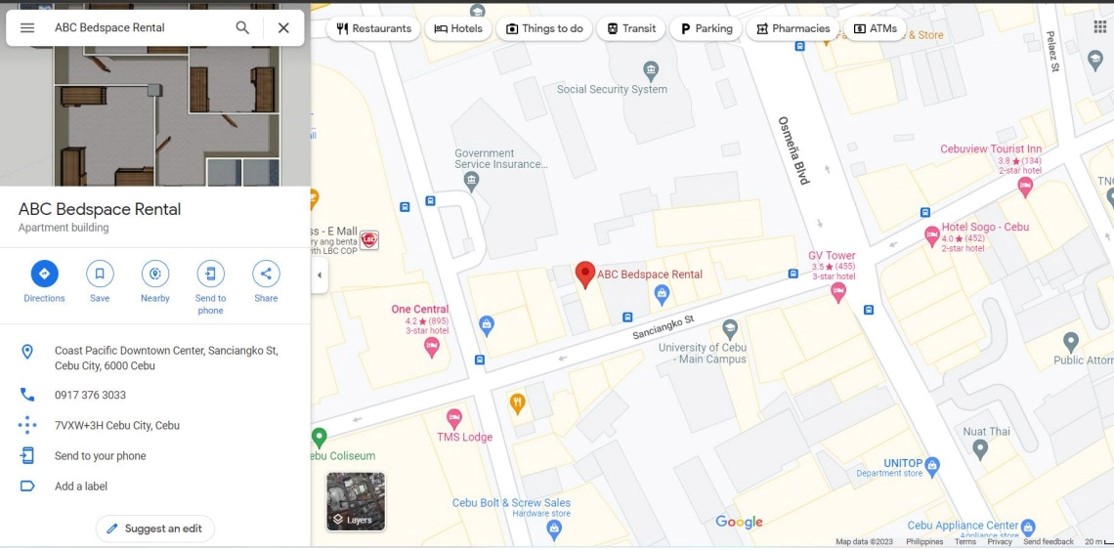Screen dimensions: 1114x550
Task: Click in the search input field
Action: pos(139,28)
